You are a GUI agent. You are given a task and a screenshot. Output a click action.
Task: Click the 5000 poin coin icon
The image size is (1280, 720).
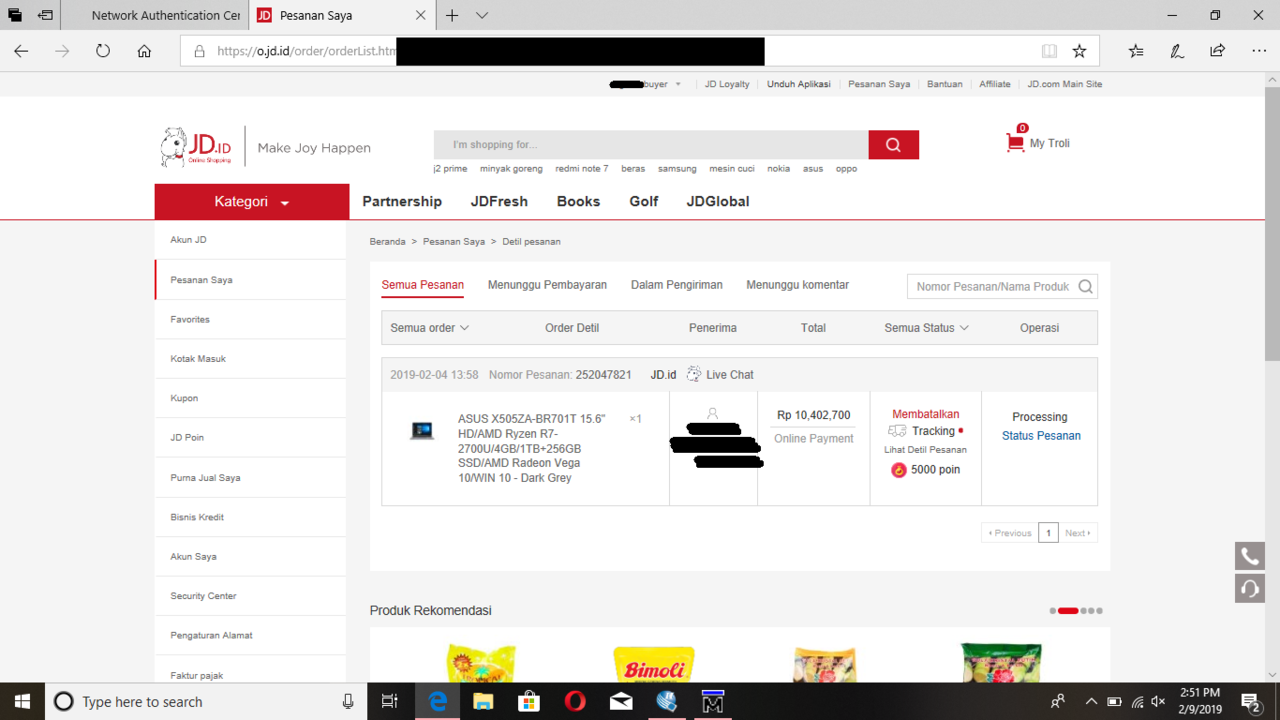(x=898, y=470)
